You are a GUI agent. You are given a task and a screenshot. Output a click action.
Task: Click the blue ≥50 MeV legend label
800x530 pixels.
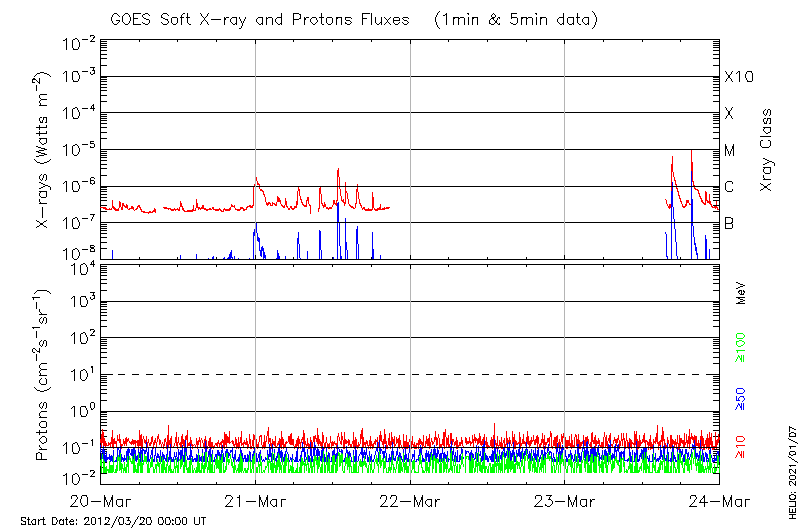point(742,397)
